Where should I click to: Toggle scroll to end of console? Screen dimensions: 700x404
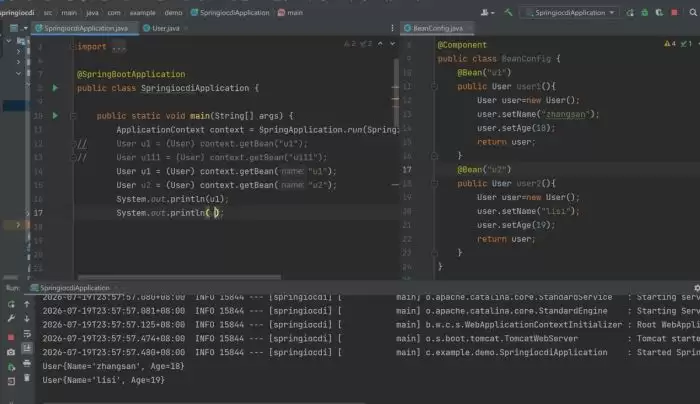coord(27,348)
